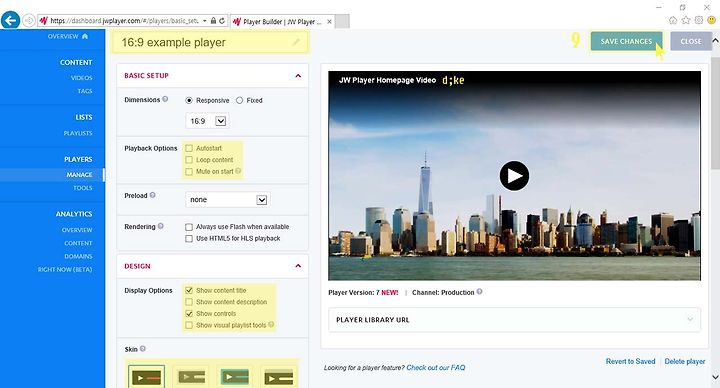The image size is (720, 388).
Task: Click the lock security icon in address bar
Action: click(214, 21)
